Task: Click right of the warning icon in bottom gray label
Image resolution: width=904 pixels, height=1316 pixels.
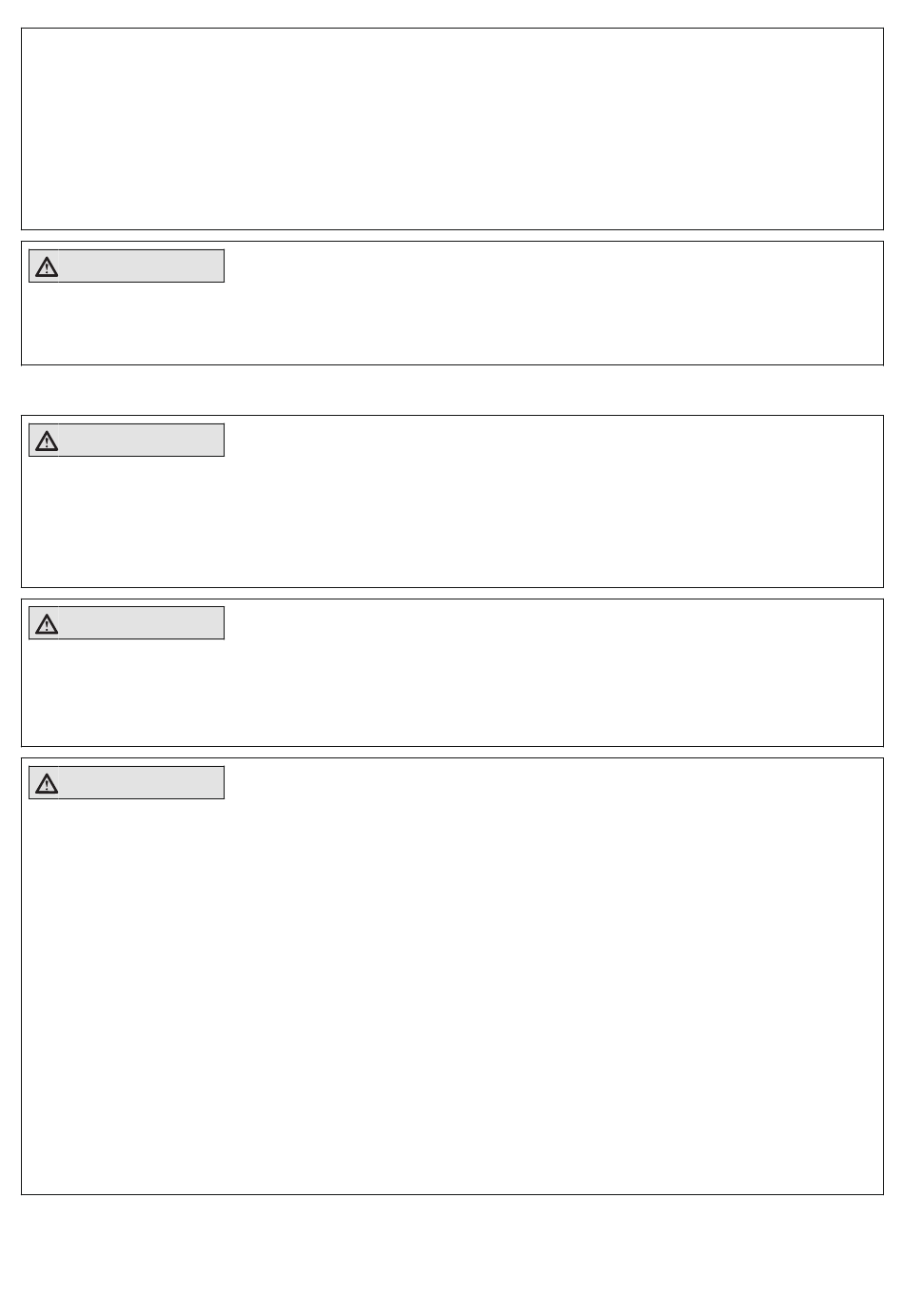Action: [141, 783]
